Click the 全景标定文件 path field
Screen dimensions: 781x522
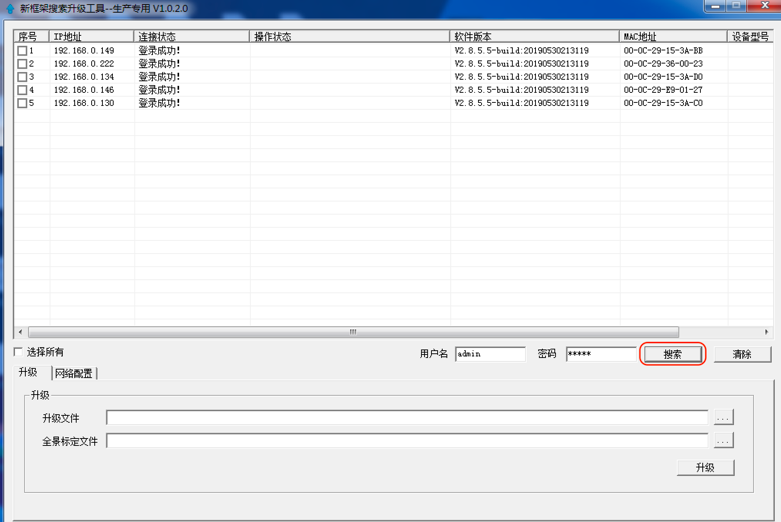pyautogui.click(x=407, y=440)
